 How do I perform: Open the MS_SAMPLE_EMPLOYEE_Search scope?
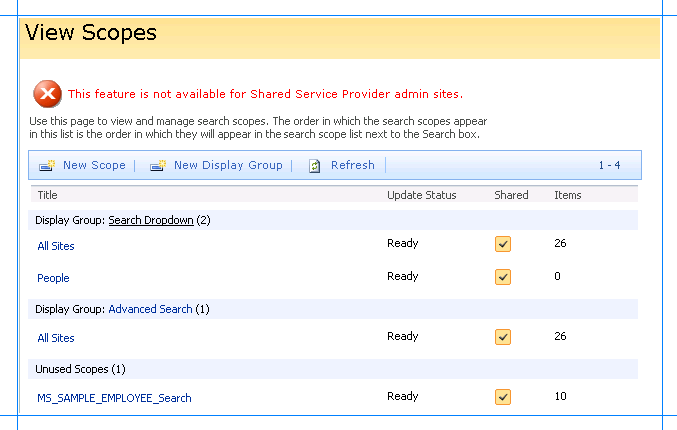coord(114,398)
